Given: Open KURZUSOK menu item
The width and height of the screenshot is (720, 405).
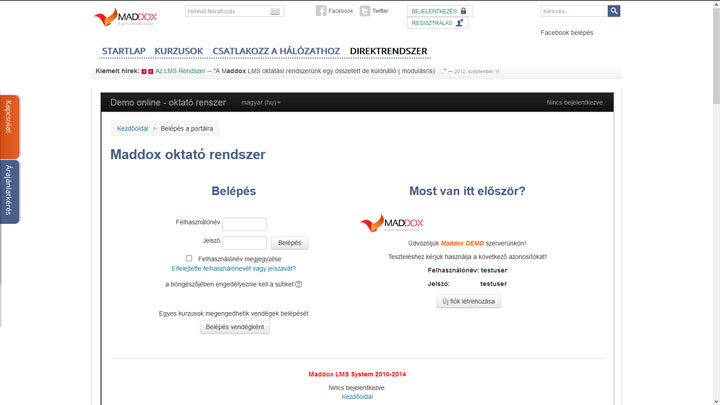Looking at the screenshot, I should pos(179,51).
